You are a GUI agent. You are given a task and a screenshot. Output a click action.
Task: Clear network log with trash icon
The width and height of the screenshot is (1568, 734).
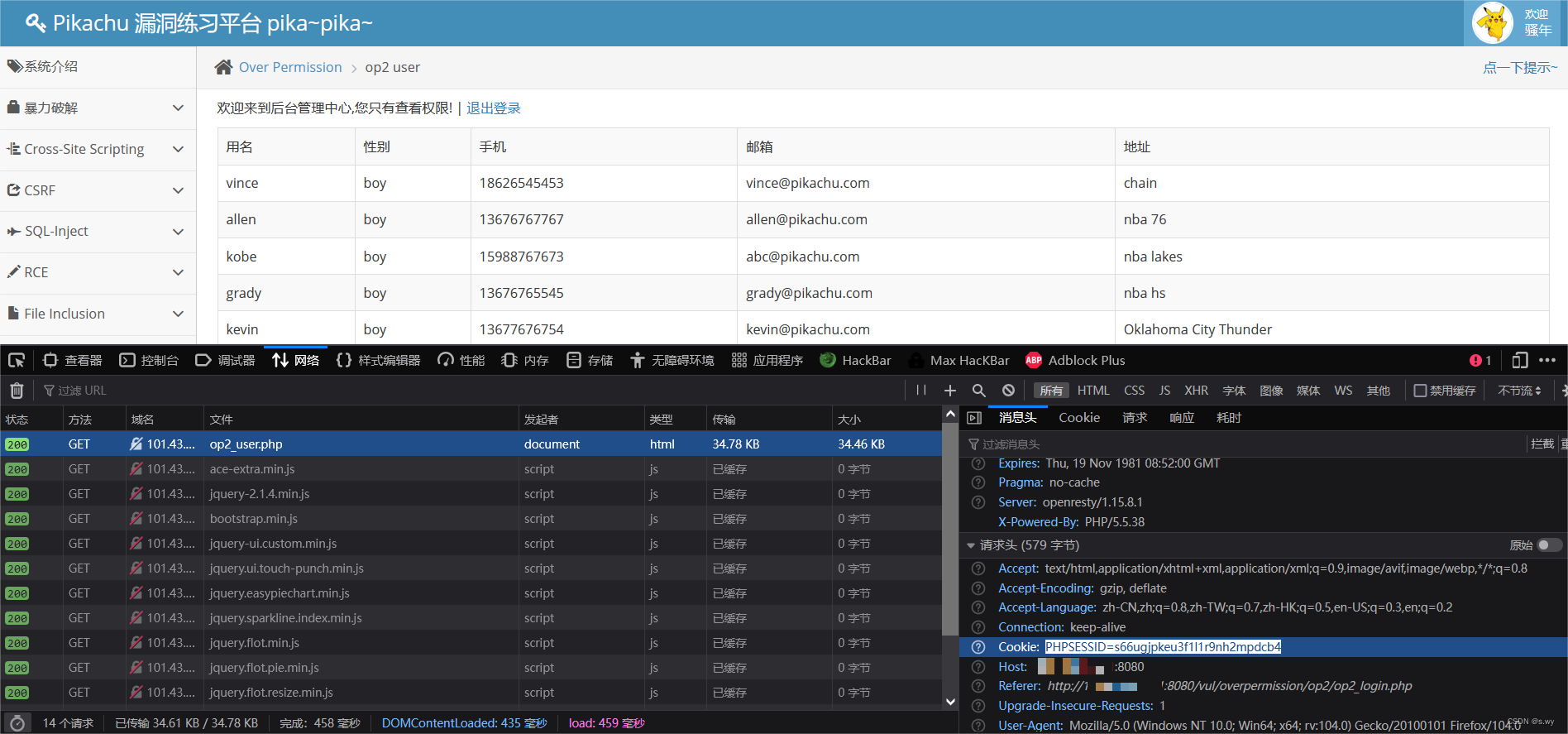(17, 391)
